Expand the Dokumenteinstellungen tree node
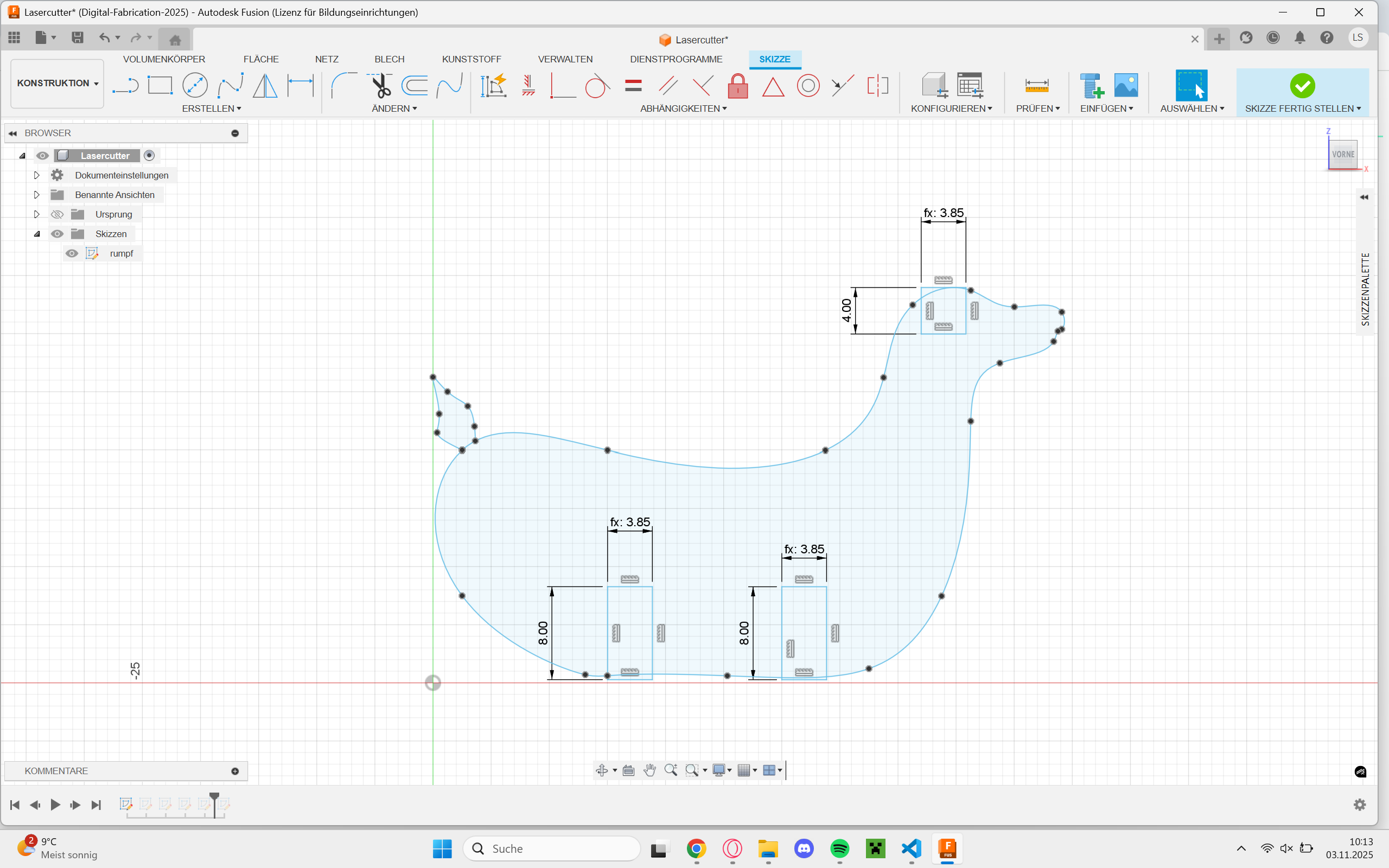 [x=36, y=175]
